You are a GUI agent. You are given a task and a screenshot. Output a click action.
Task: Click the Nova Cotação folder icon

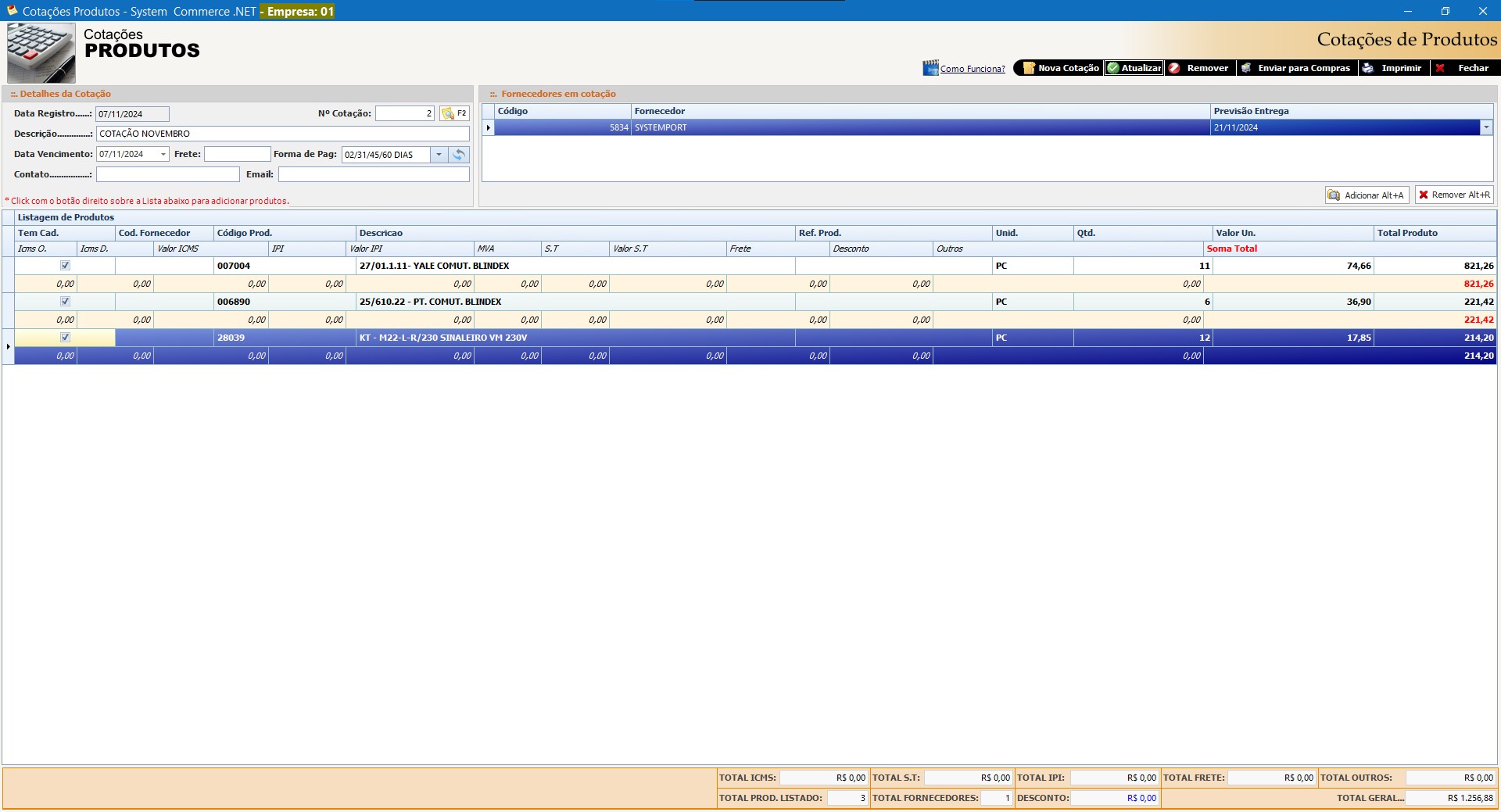(x=1029, y=68)
